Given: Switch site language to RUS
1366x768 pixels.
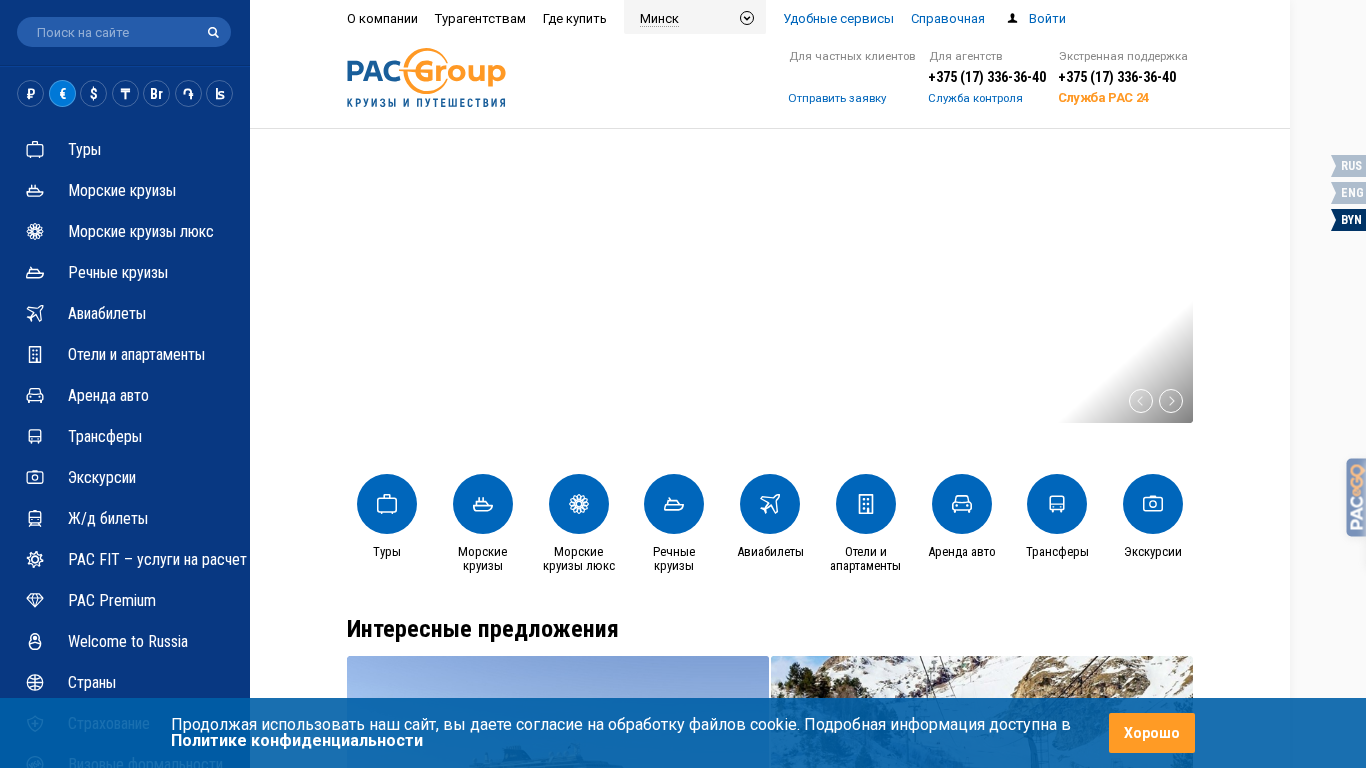Looking at the screenshot, I should [x=1349, y=166].
